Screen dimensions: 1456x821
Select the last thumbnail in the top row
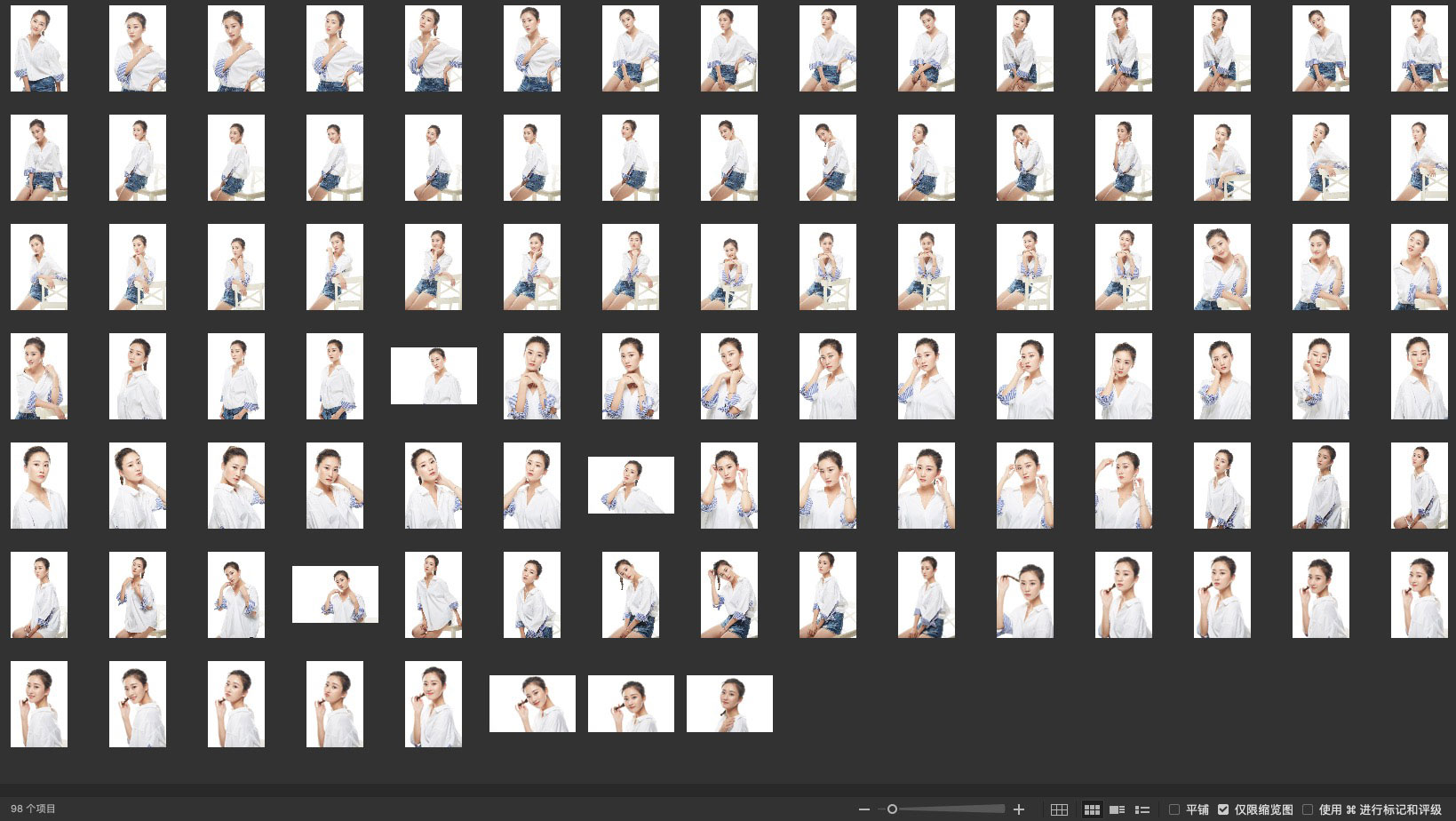1419,49
